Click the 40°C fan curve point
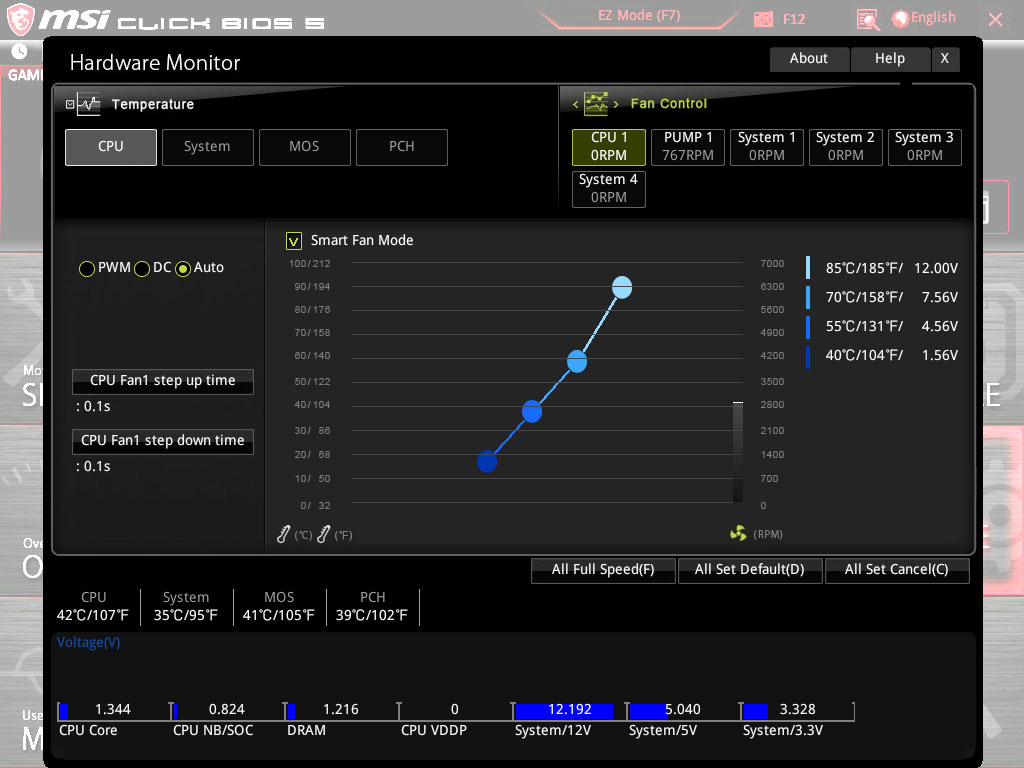The height and width of the screenshot is (768, 1024). pyautogui.click(x=487, y=461)
